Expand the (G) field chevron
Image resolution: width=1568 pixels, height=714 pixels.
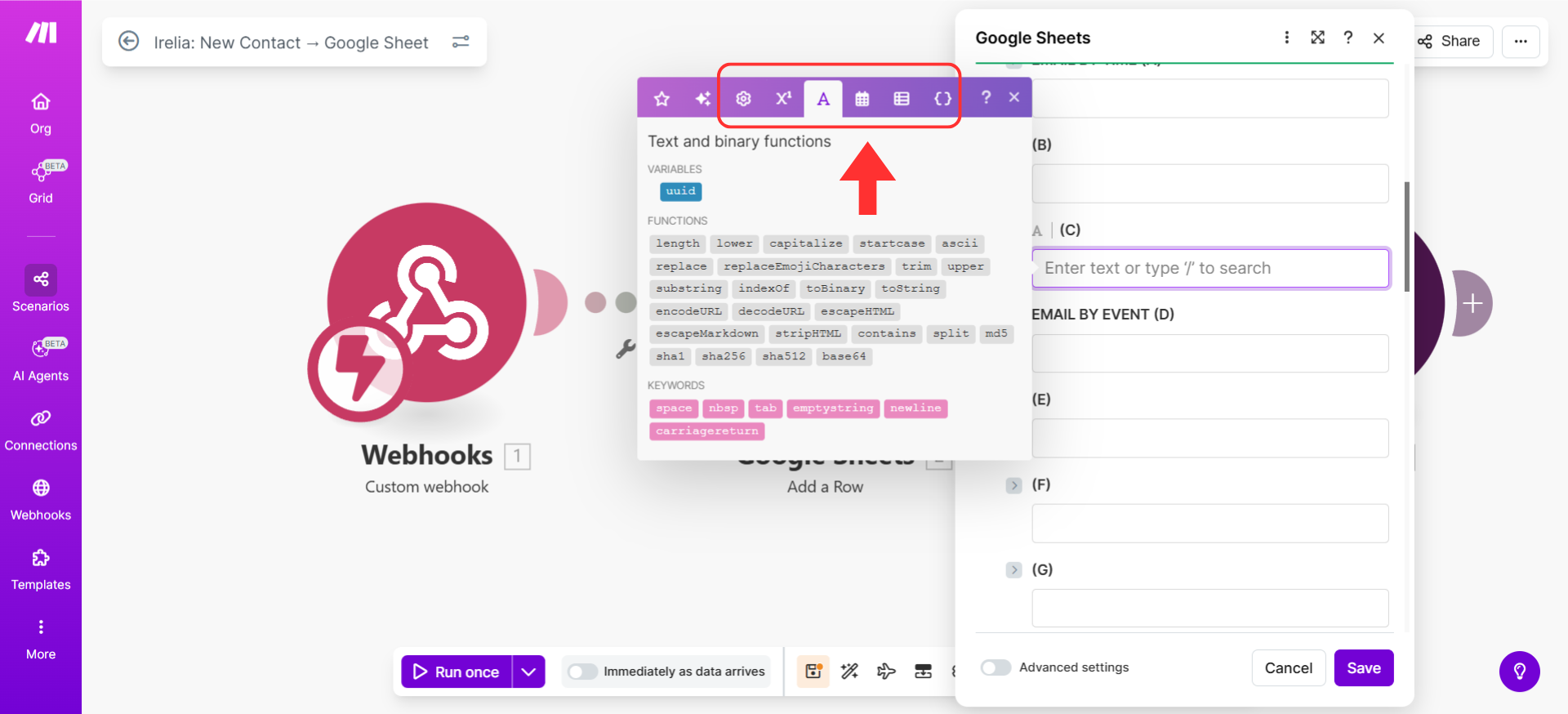pos(1013,570)
